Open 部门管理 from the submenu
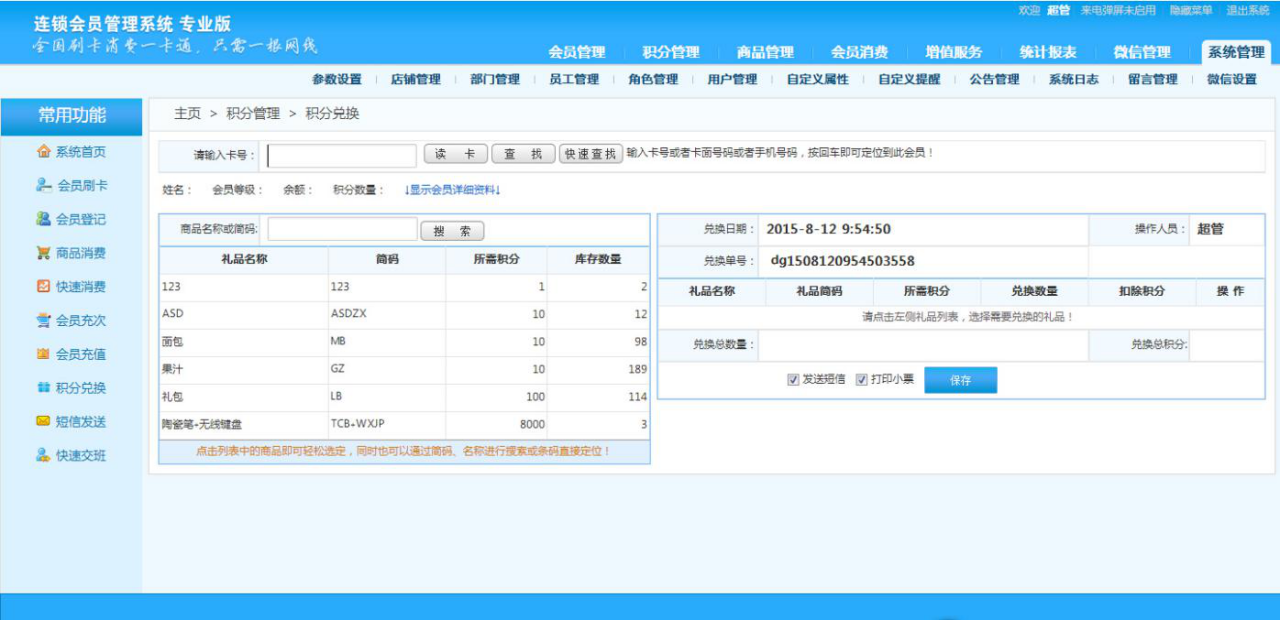Viewport: 1280px width, 620px height. 495,80
